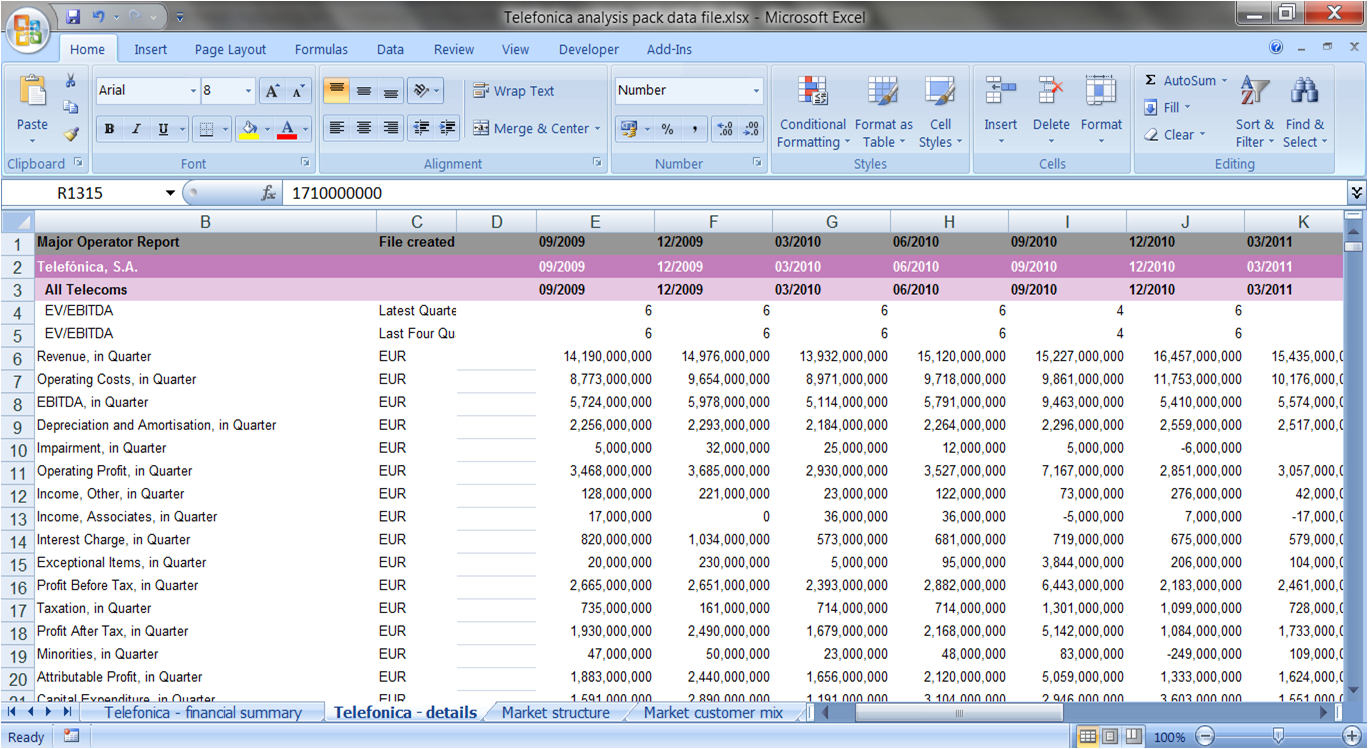This screenshot has width=1368, height=749.
Task: Click the formula bar value 1710000000
Action: 337,193
